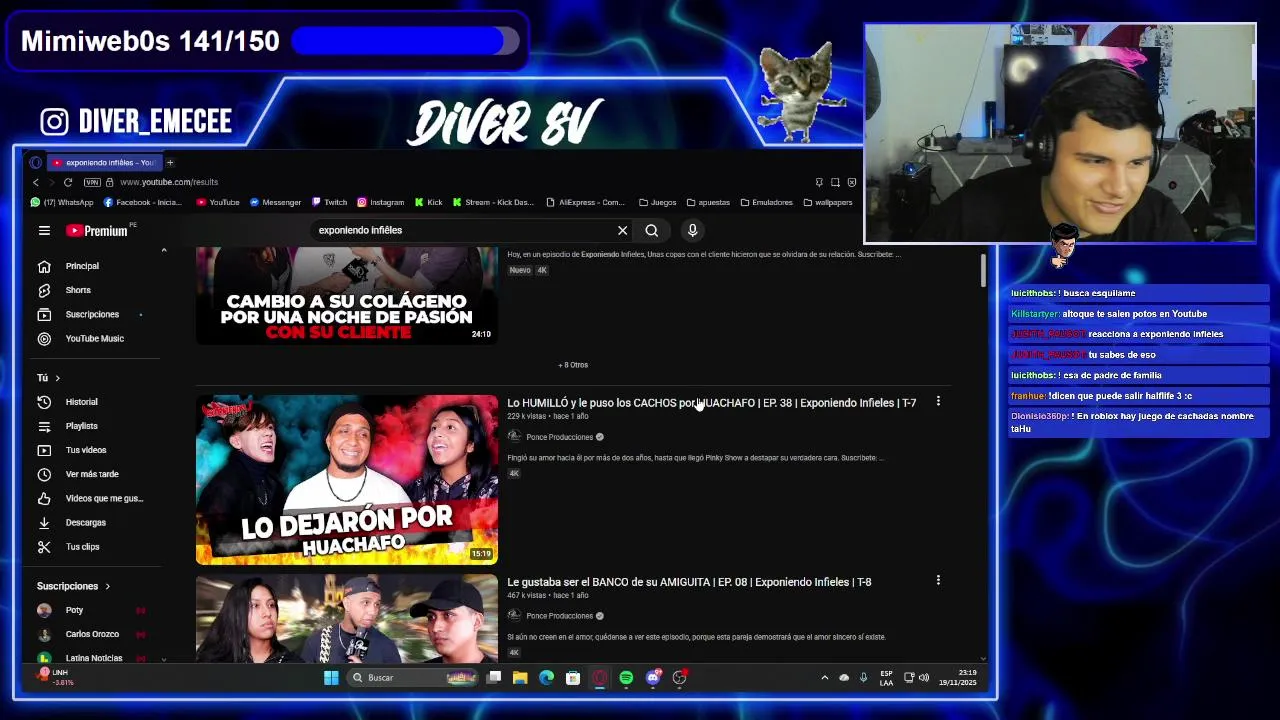Screen dimensions: 1280x720
Task: Open the 'Lo dejaron por huachafo' thumbnail
Action: [x=347, y=480]
